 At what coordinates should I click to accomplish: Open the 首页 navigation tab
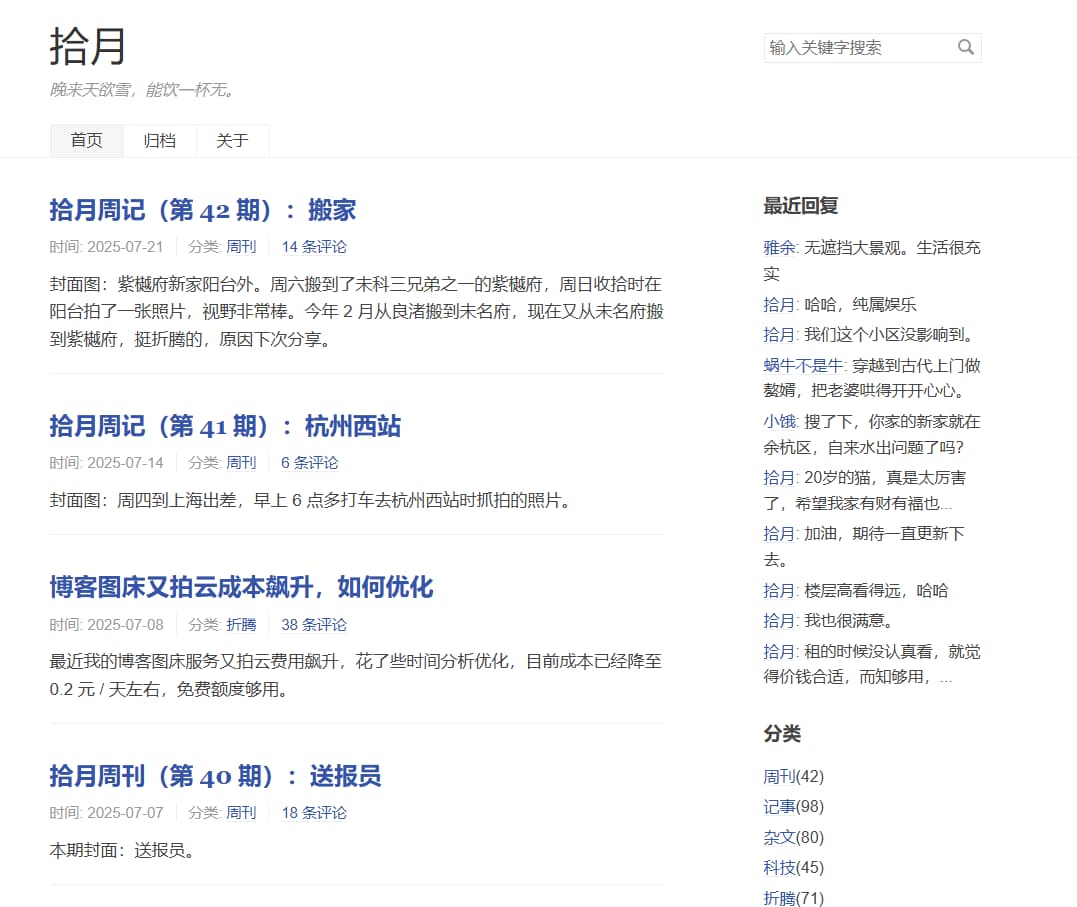[x=87, y=141]
